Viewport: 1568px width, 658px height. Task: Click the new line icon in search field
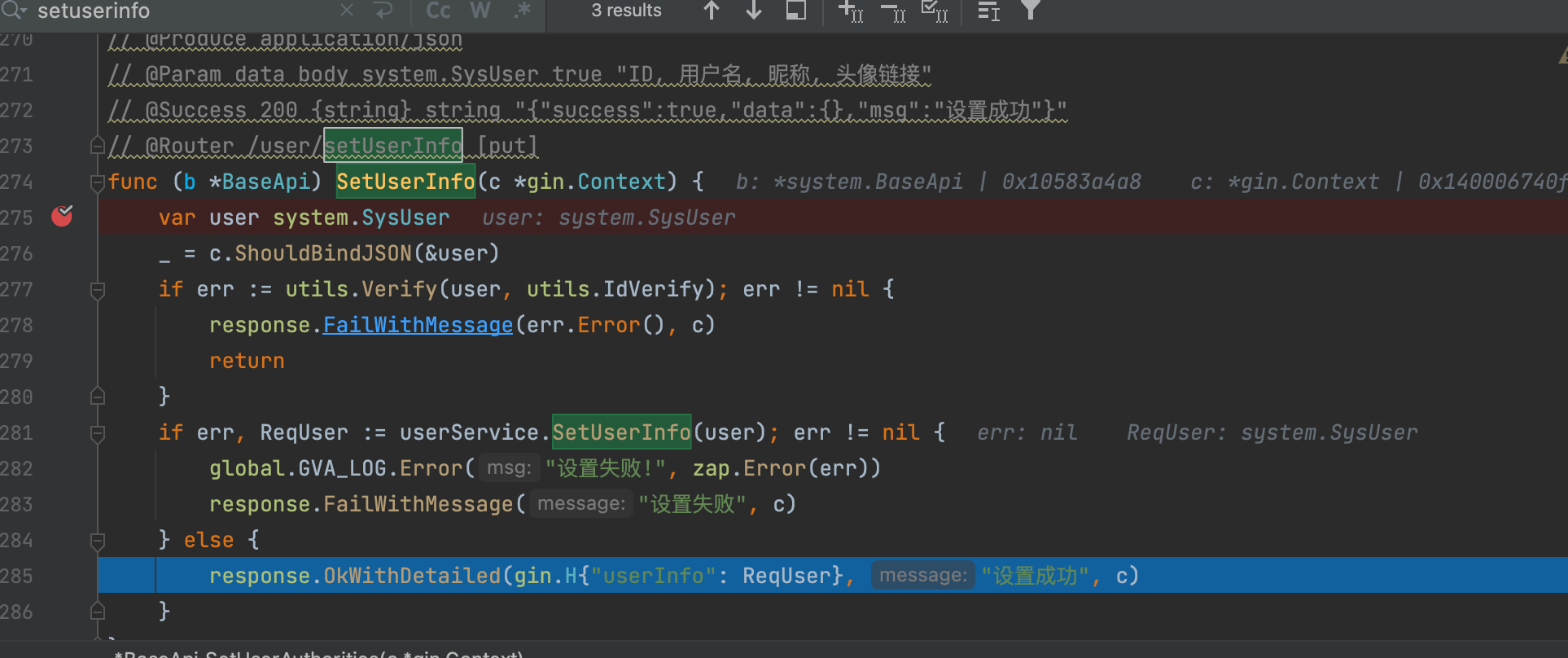coord(383,11)
